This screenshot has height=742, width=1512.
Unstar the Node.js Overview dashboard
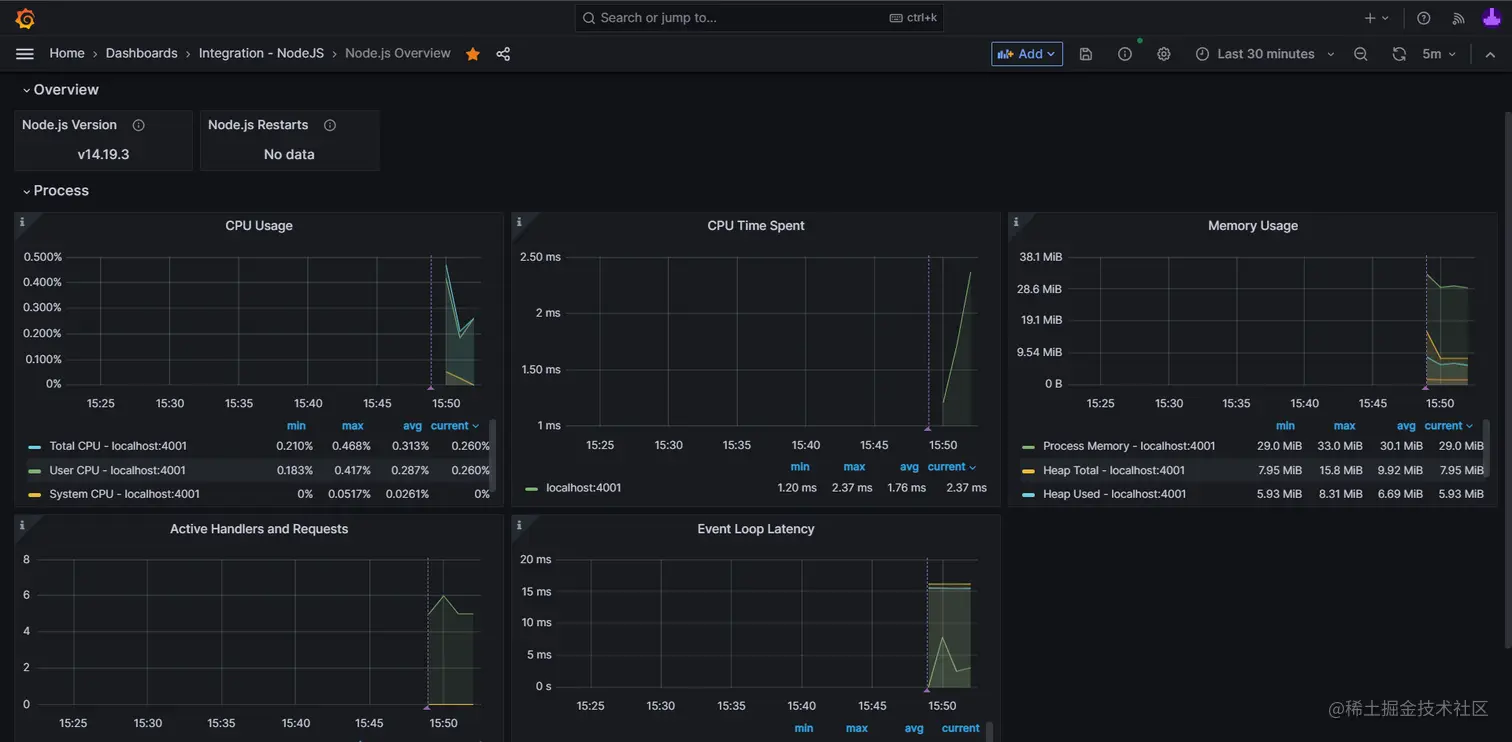pos(473,54)
